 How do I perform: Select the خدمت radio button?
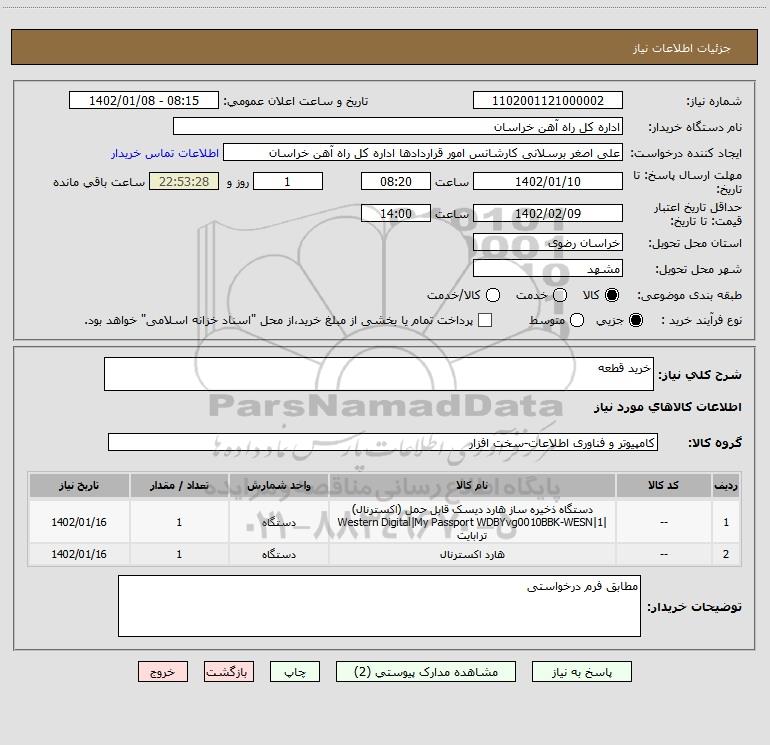point(560,295)
